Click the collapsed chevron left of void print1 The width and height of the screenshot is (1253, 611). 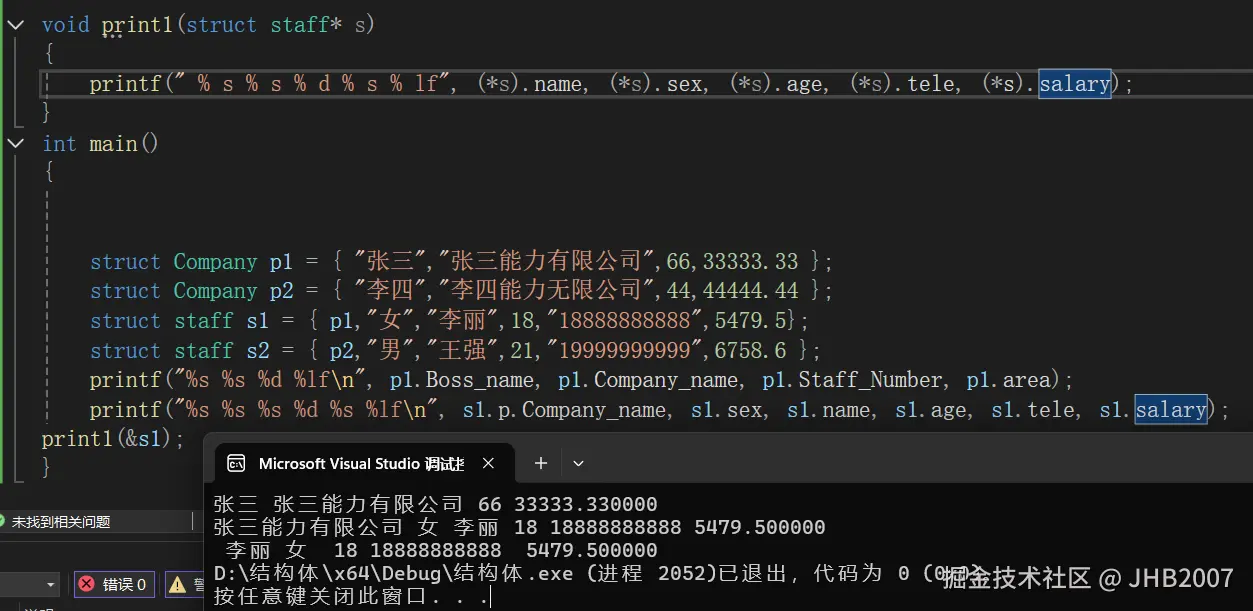[14, 24]
